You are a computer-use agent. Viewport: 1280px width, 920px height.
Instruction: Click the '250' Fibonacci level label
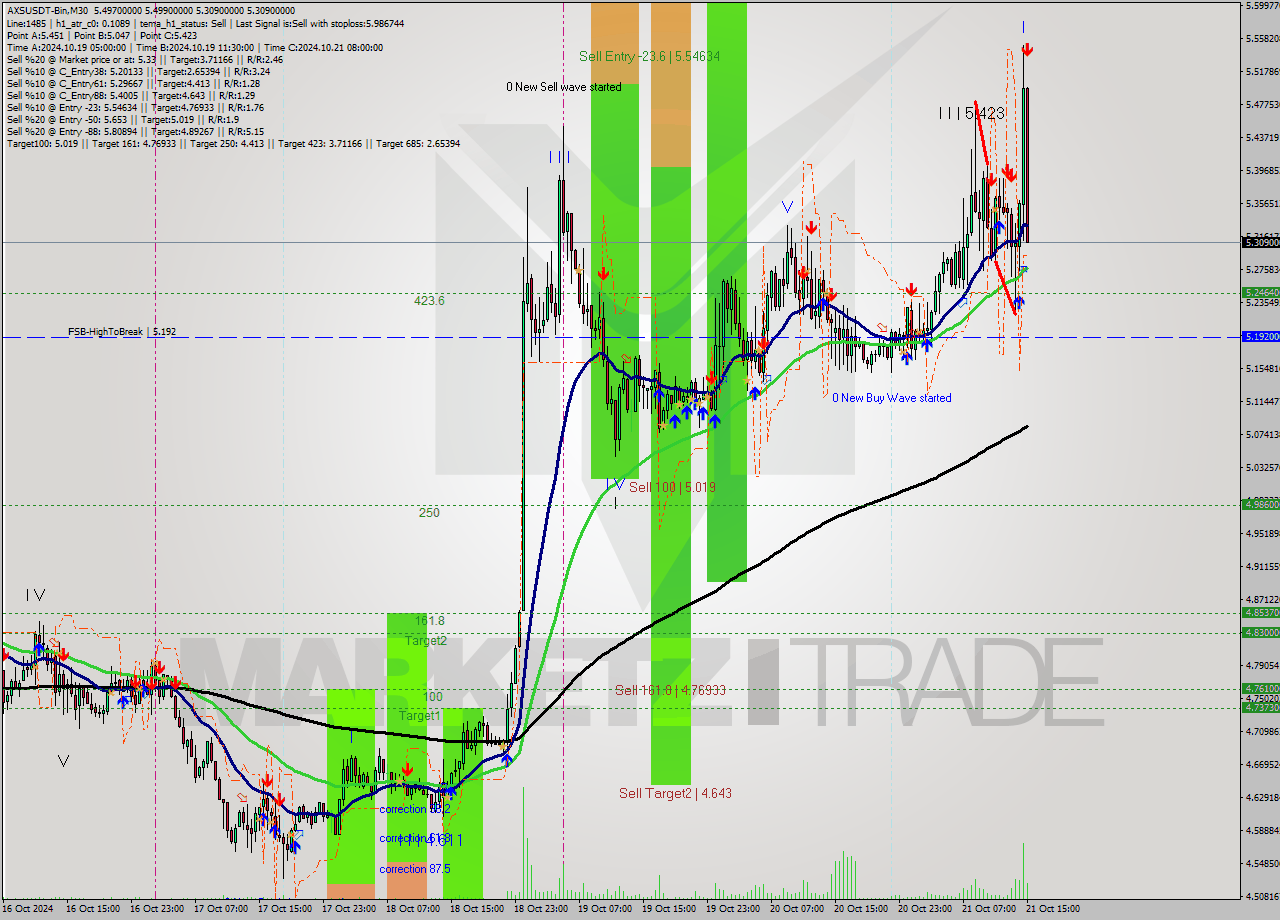click(x=429, y=512)
